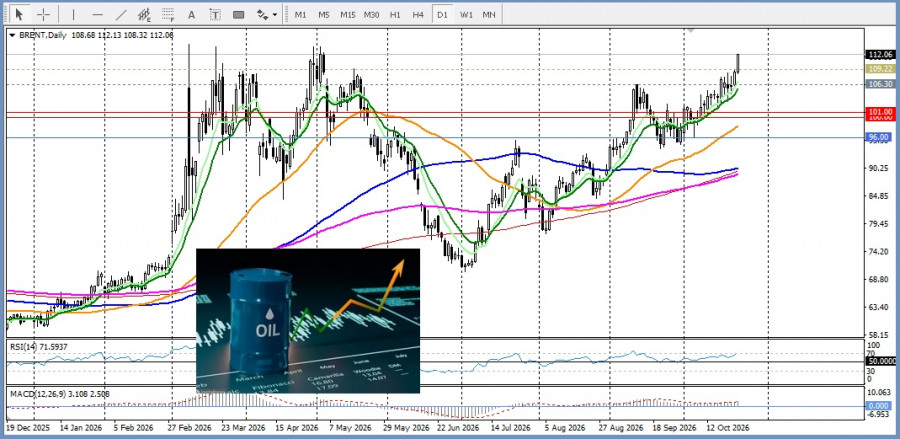Choose the trendline drawing tool
Screen dimensions: 900x439
click(121, 14)
